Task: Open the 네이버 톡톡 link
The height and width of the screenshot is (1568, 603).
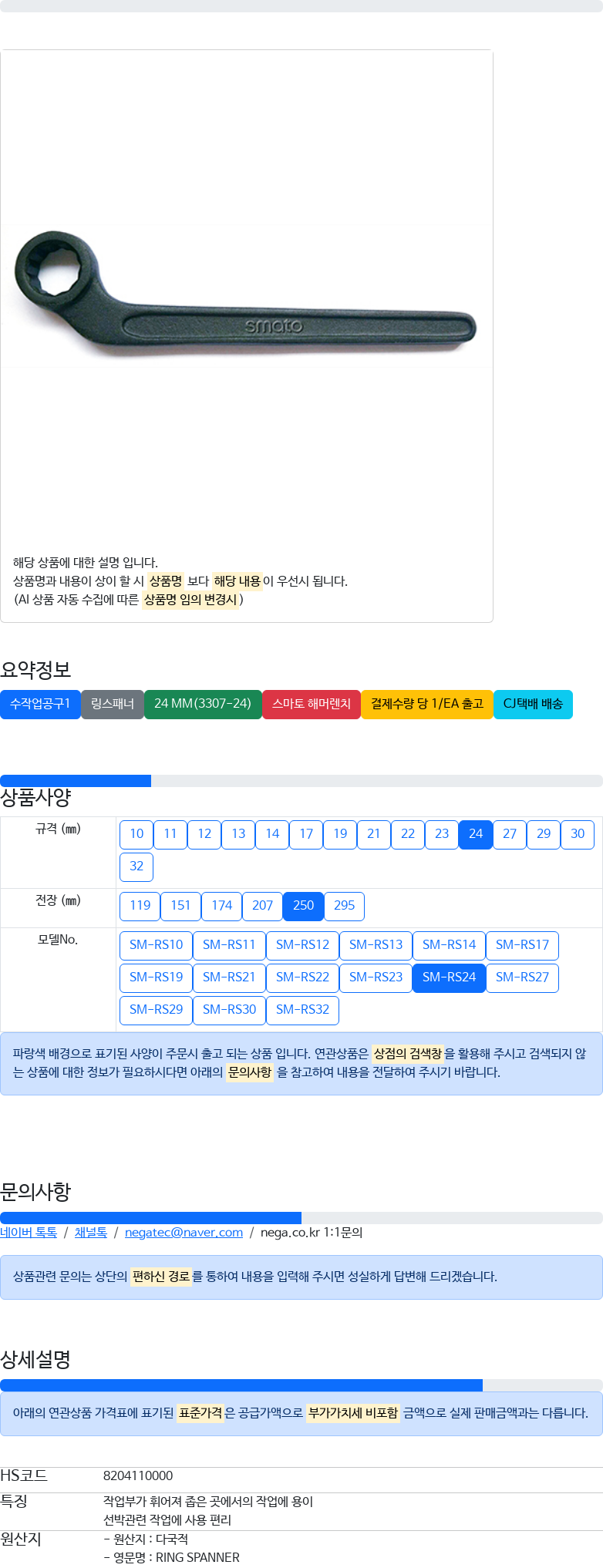Action: click(29, 1232)
